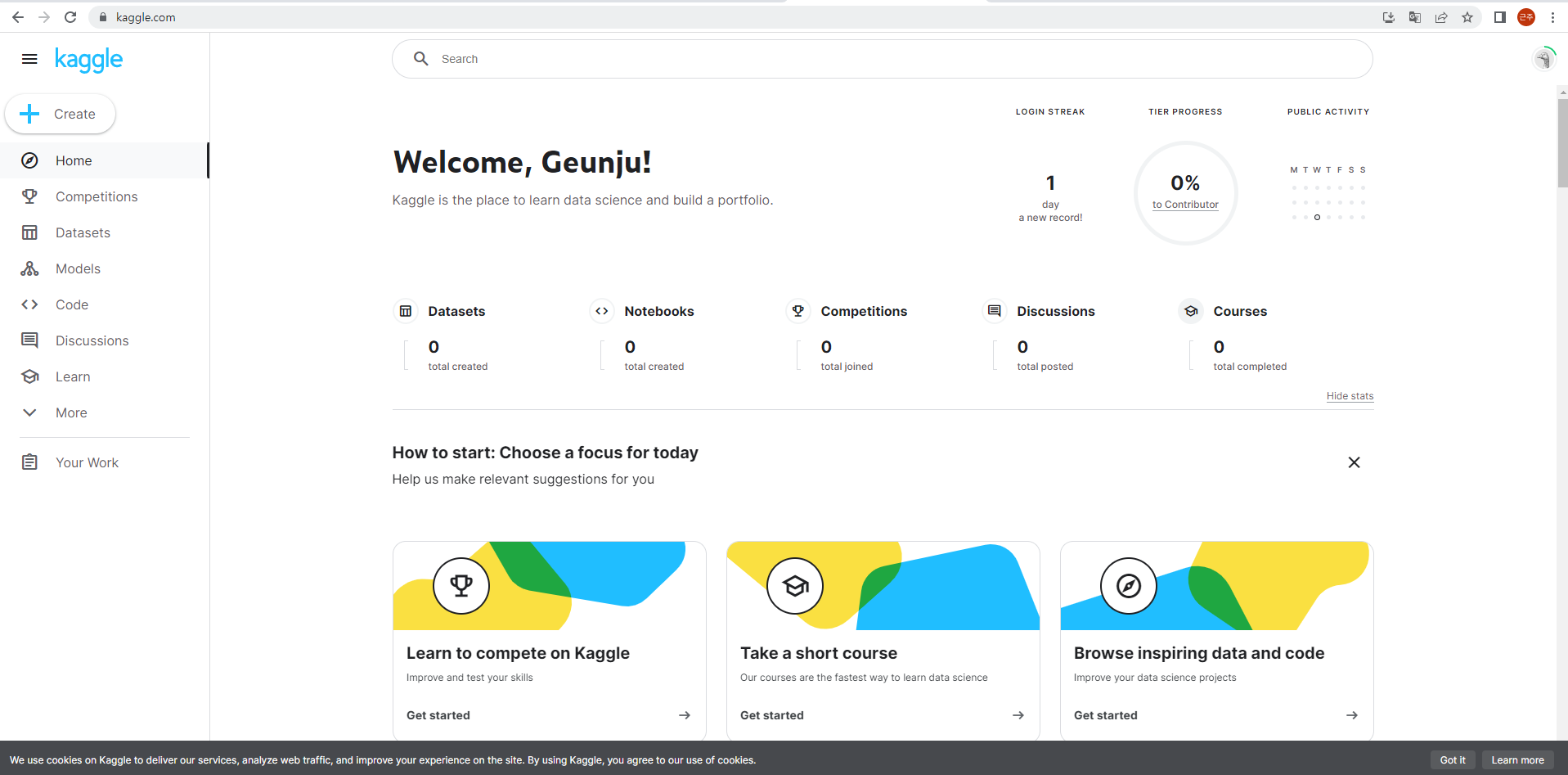Click arrow on Browse inspiring data card

[1352, 715]
